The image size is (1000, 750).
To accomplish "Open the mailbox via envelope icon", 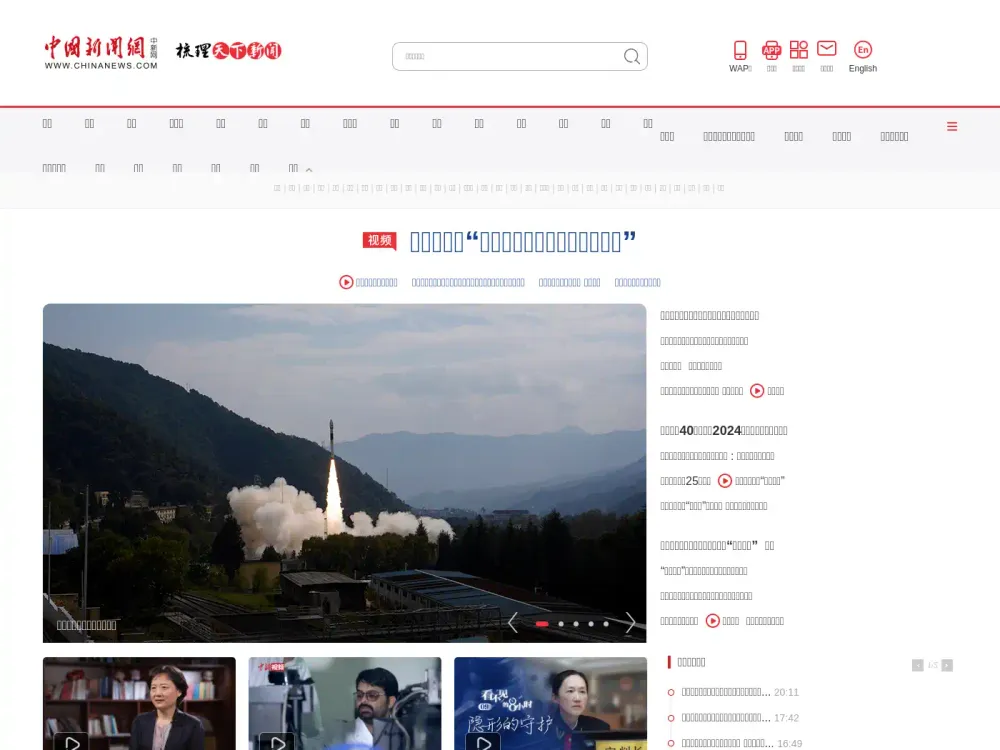I will [x=826, y=49].
